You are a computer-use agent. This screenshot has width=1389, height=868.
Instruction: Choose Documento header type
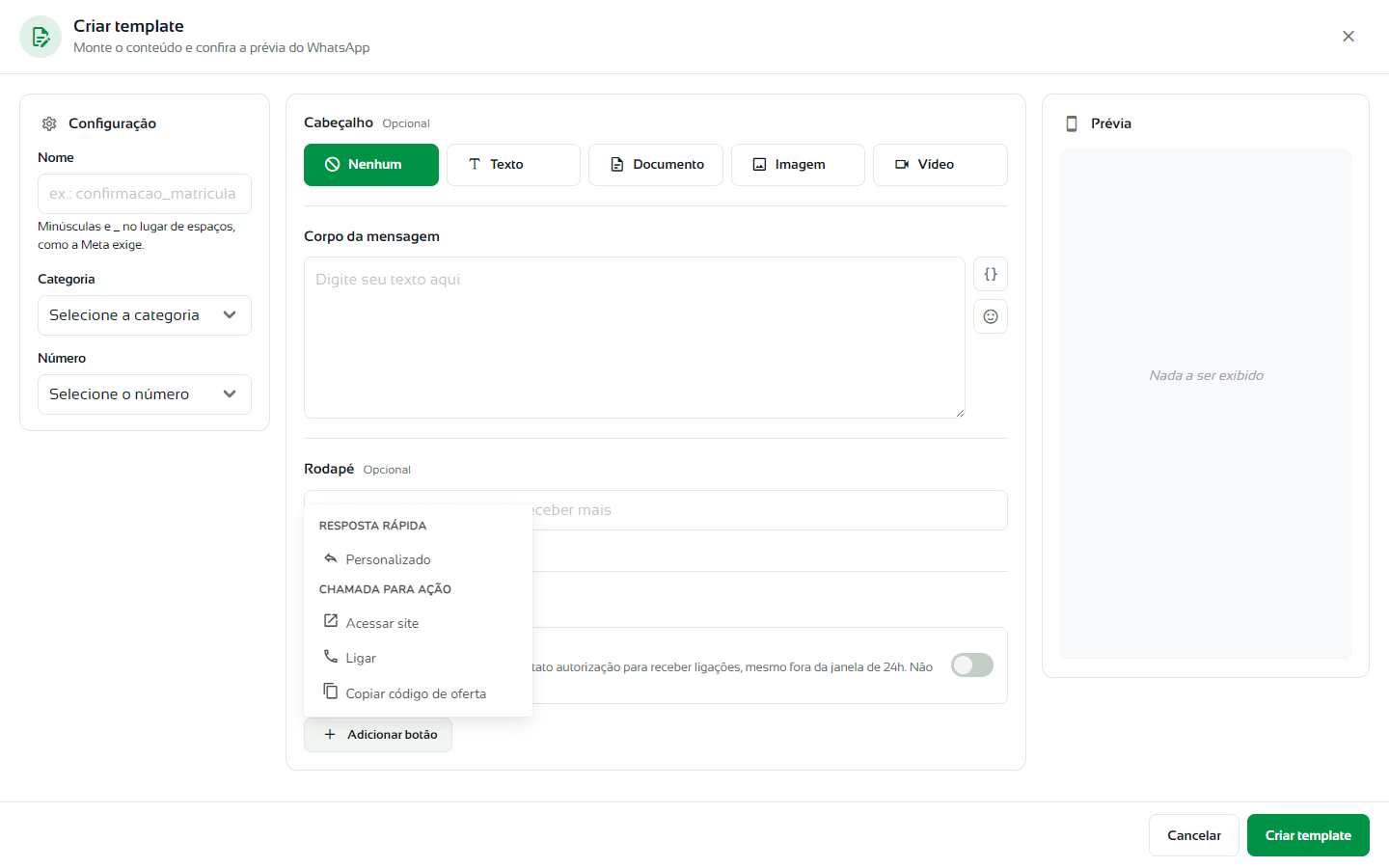click(x=656, y=165)
